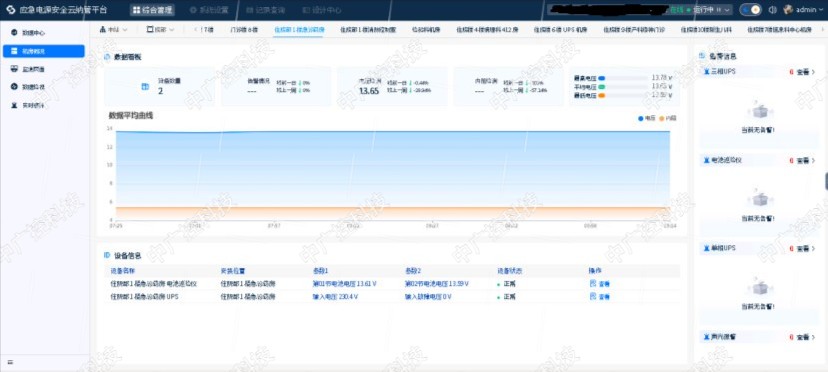Image resolution: width=828 pixels, height=372 pixels.
Task: Click the 电池巡检仪 alarm category icon
Action: coord(707,160)
